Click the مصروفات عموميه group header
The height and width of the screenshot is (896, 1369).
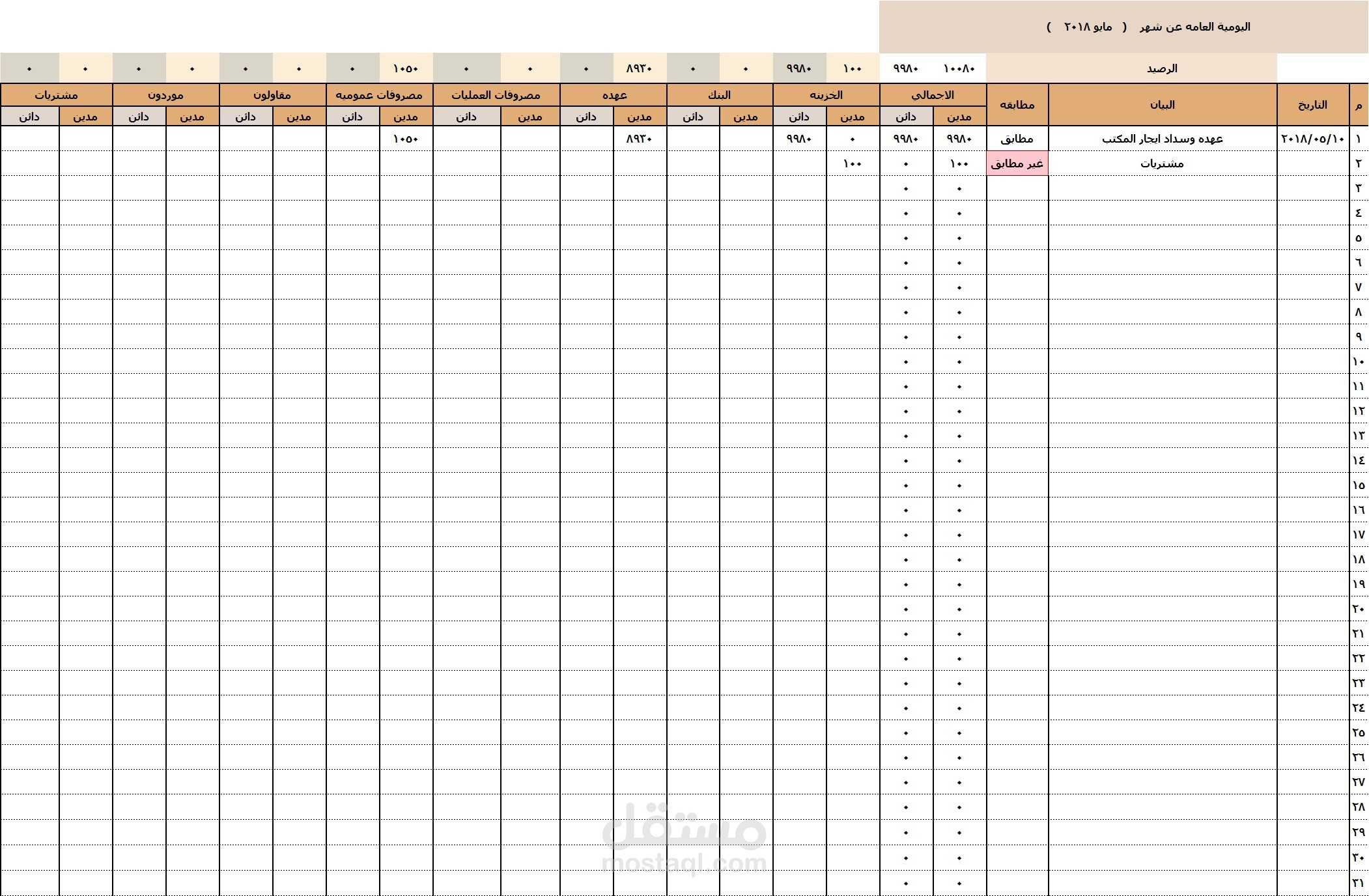pyautogui.click(x=379, y=95)
